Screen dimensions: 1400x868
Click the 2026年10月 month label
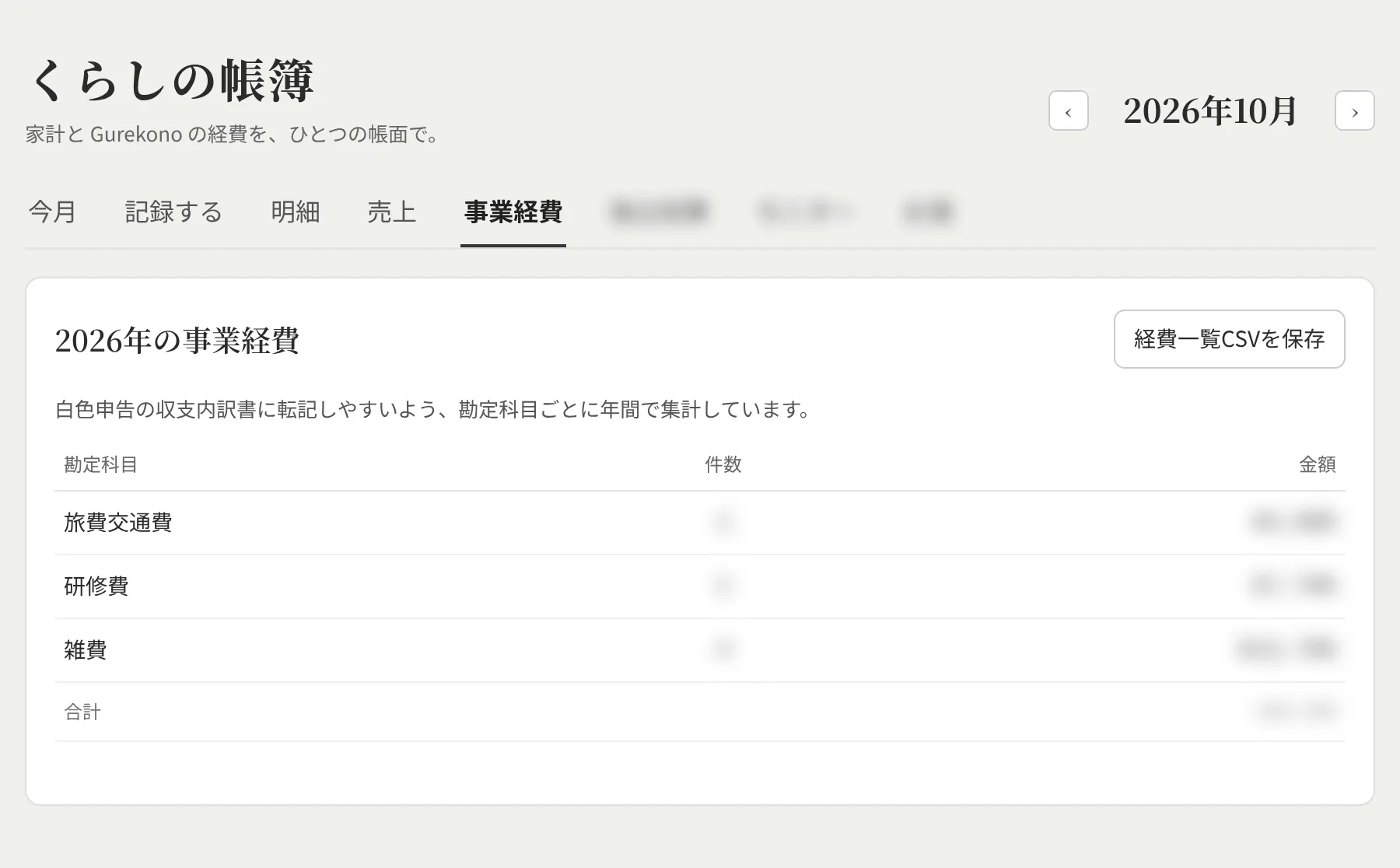click(1210, 110)
